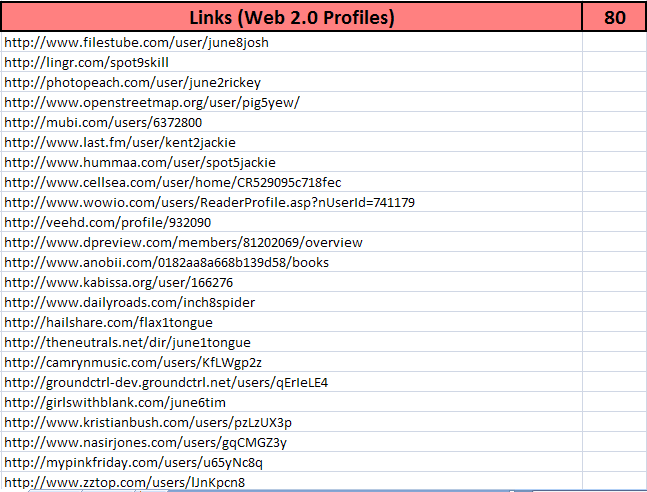This screenshot has height=492, width=647.
Task: Select the header cell showing 80
Action: (x=614, y=17)
